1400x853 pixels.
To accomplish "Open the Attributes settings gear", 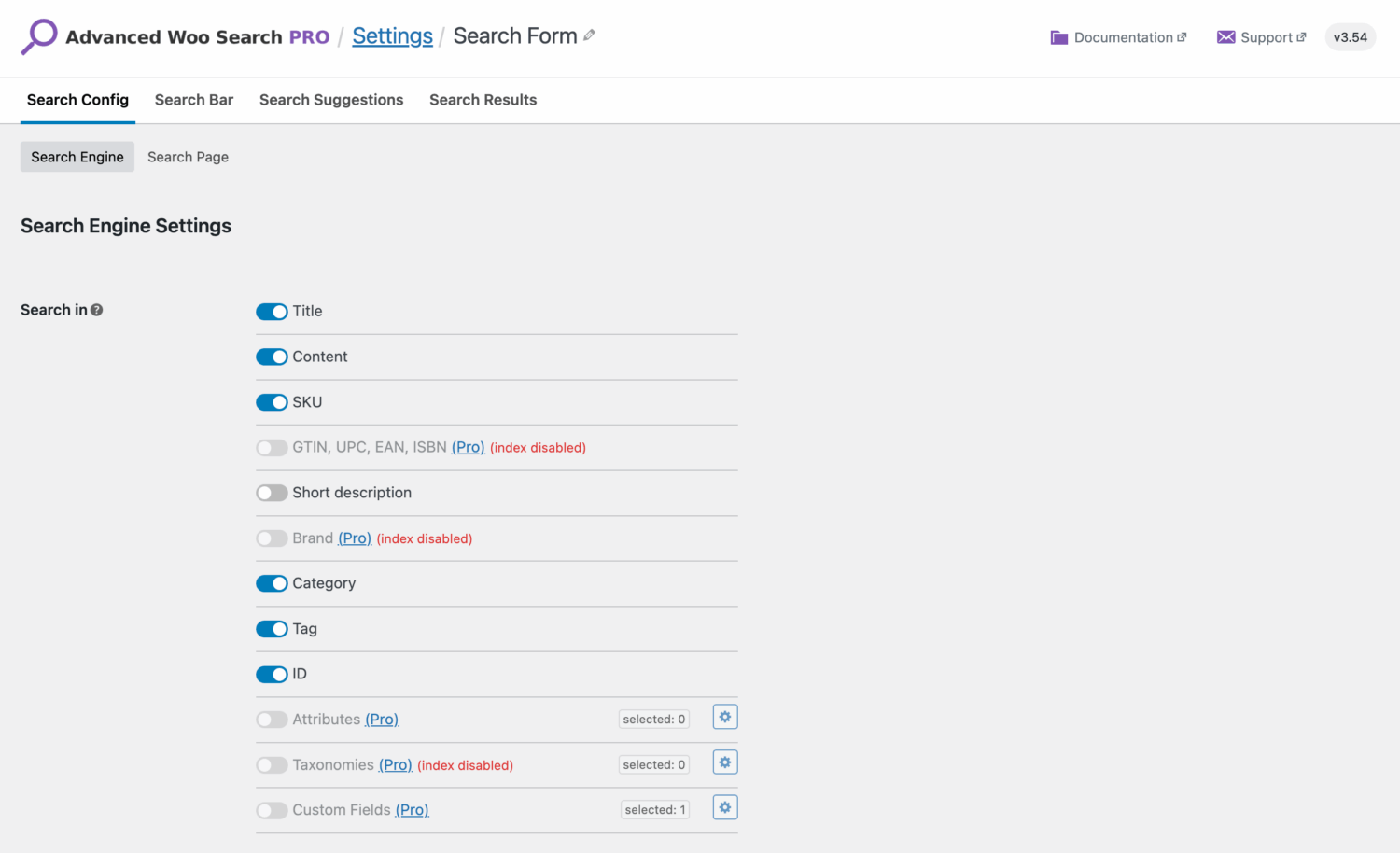I will click(x=724, y=717).
